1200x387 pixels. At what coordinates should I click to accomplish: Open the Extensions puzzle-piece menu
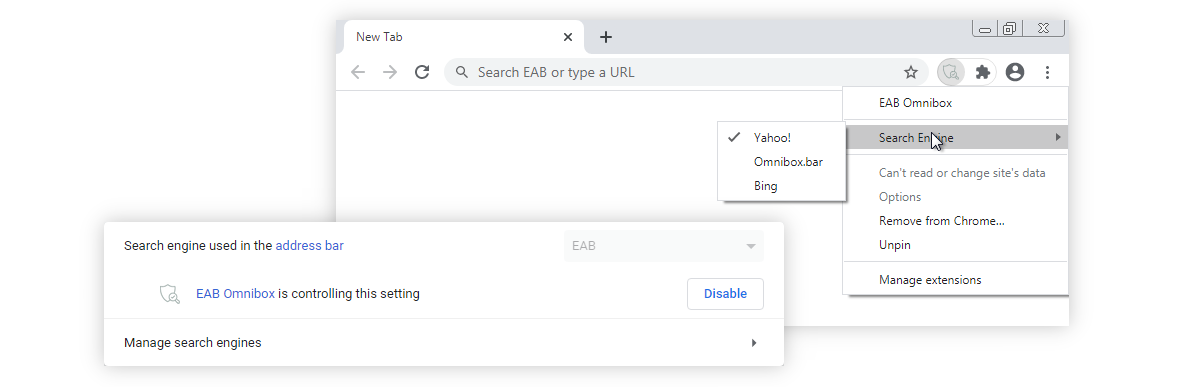[x=983, y=72]
